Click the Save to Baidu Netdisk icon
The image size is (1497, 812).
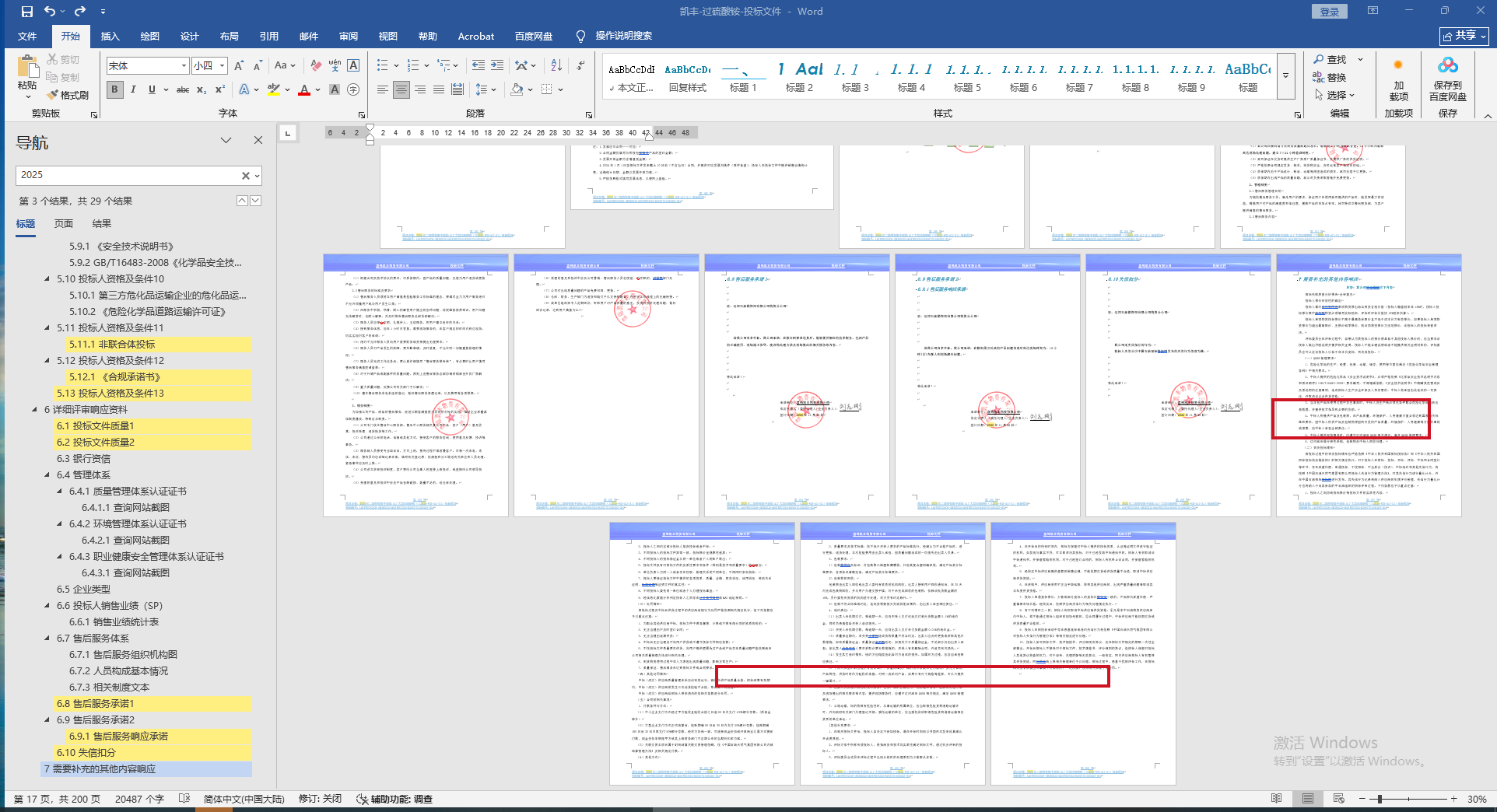tap(1447, 66)
